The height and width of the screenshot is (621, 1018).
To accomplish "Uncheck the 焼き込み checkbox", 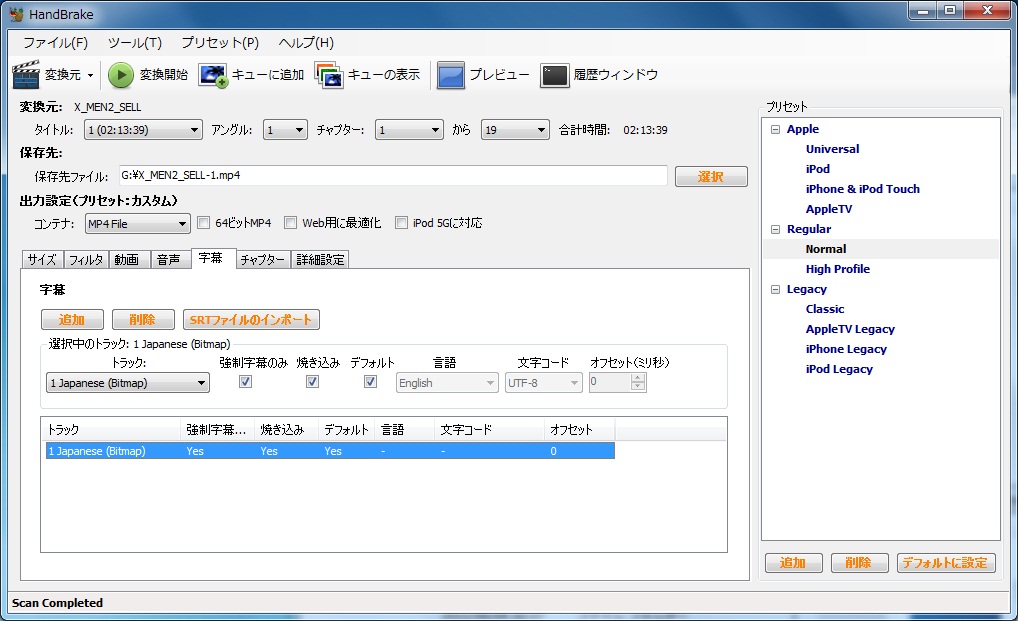I will tap(312, 382).
